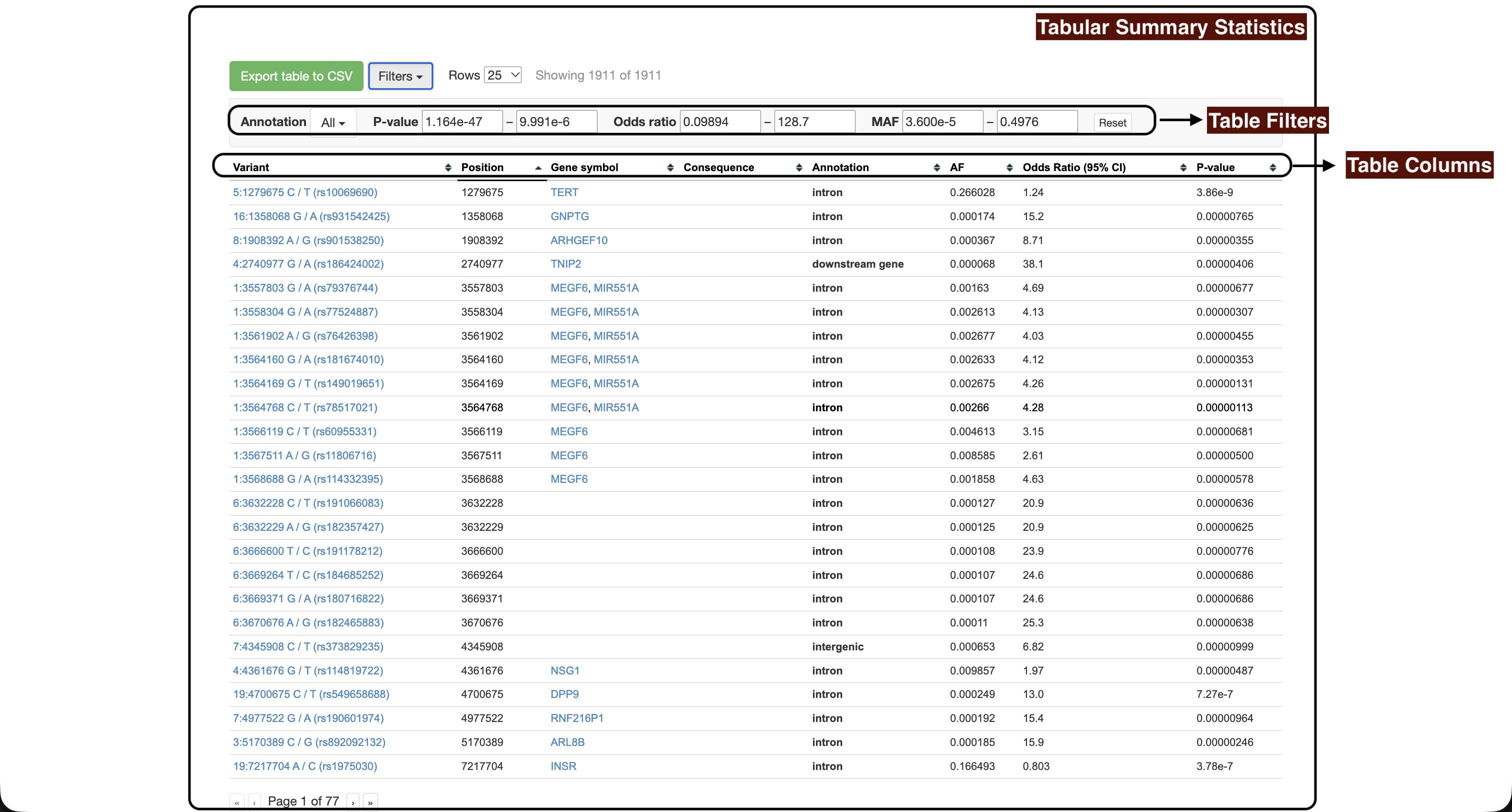
Task: Sort by P-value column arrows
Action: point(1272,167)
